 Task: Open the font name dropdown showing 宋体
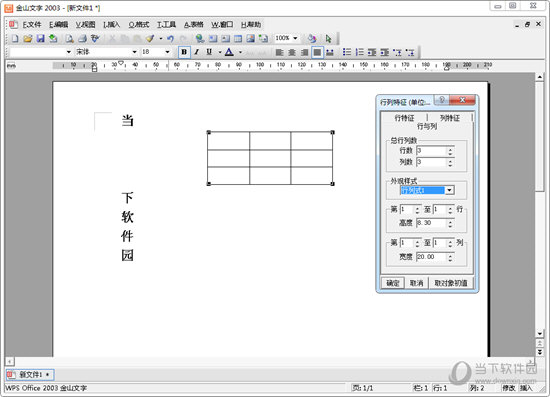134,52
